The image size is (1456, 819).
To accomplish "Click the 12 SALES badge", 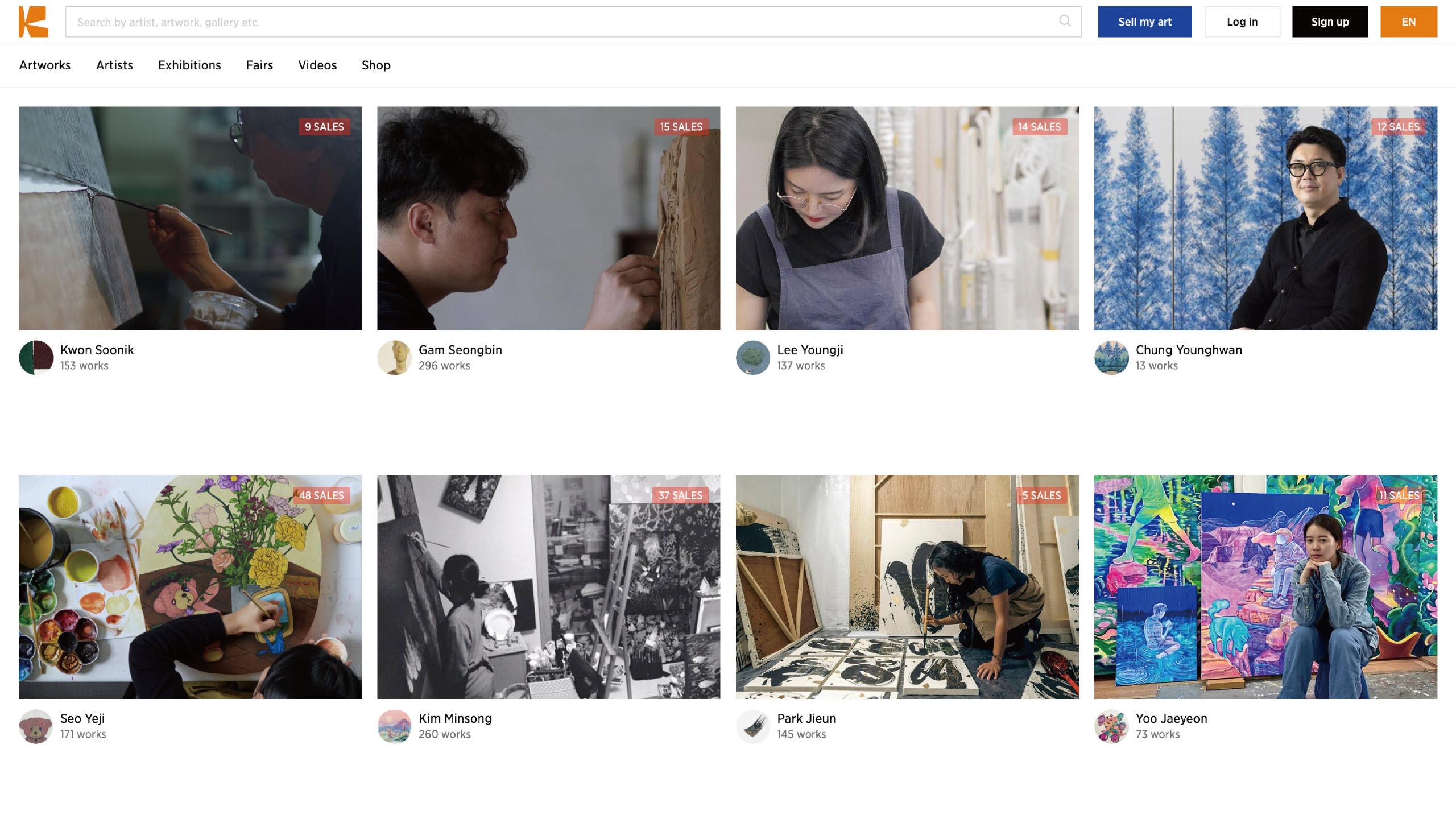I will pos(1398,127).
